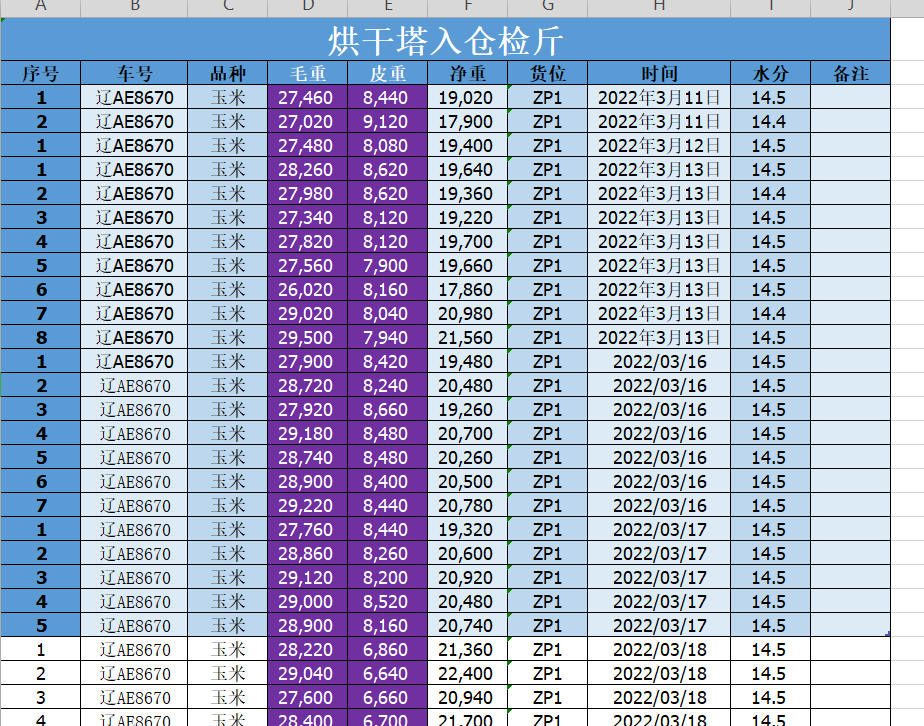The width and height of the screenshot is (924, 726).
Task: Click net weight cell 17,900
Action: (468, 121)
